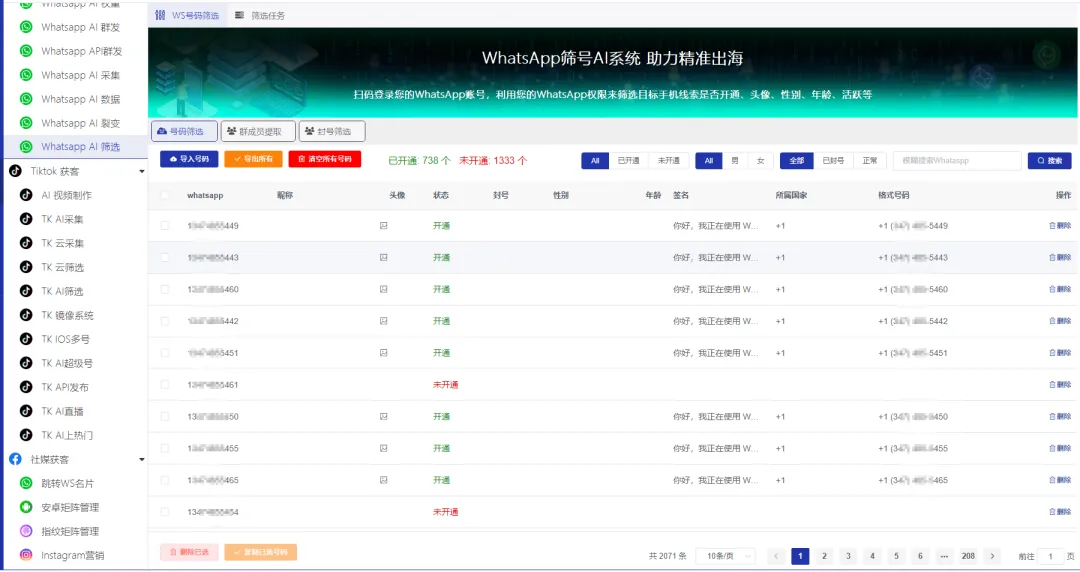Click the AI 视频制作 TikTok icon
This screenshot has width=1080, height=572.
tap(26, 195)
